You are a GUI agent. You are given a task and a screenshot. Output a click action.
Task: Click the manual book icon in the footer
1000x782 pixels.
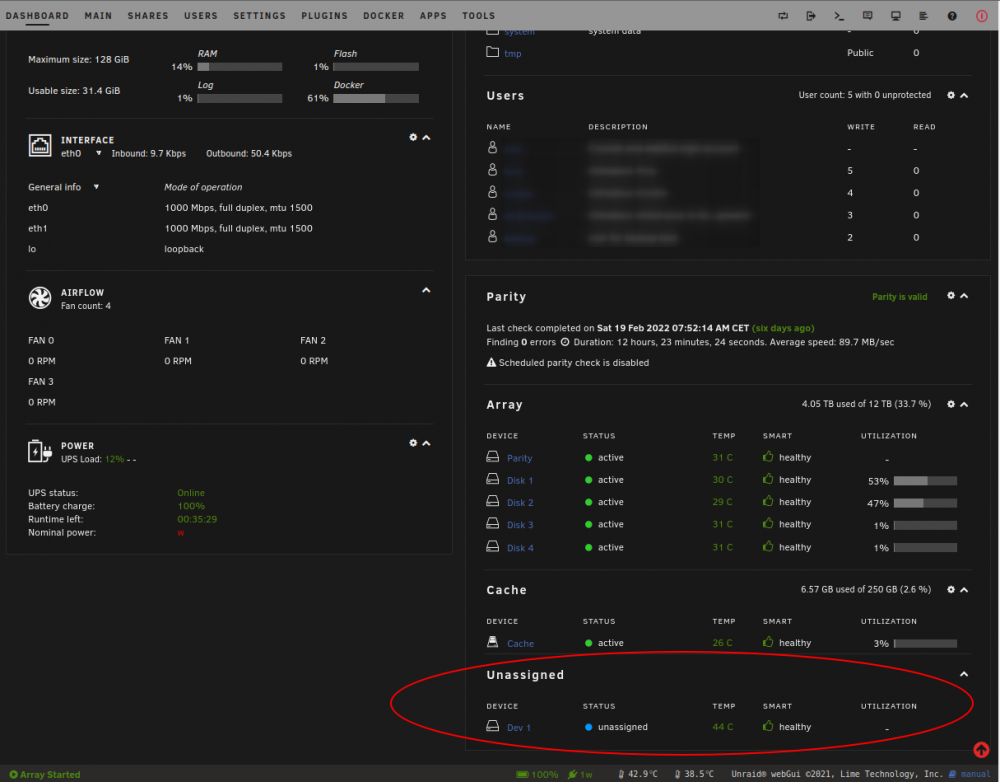[x=953, y=774]
